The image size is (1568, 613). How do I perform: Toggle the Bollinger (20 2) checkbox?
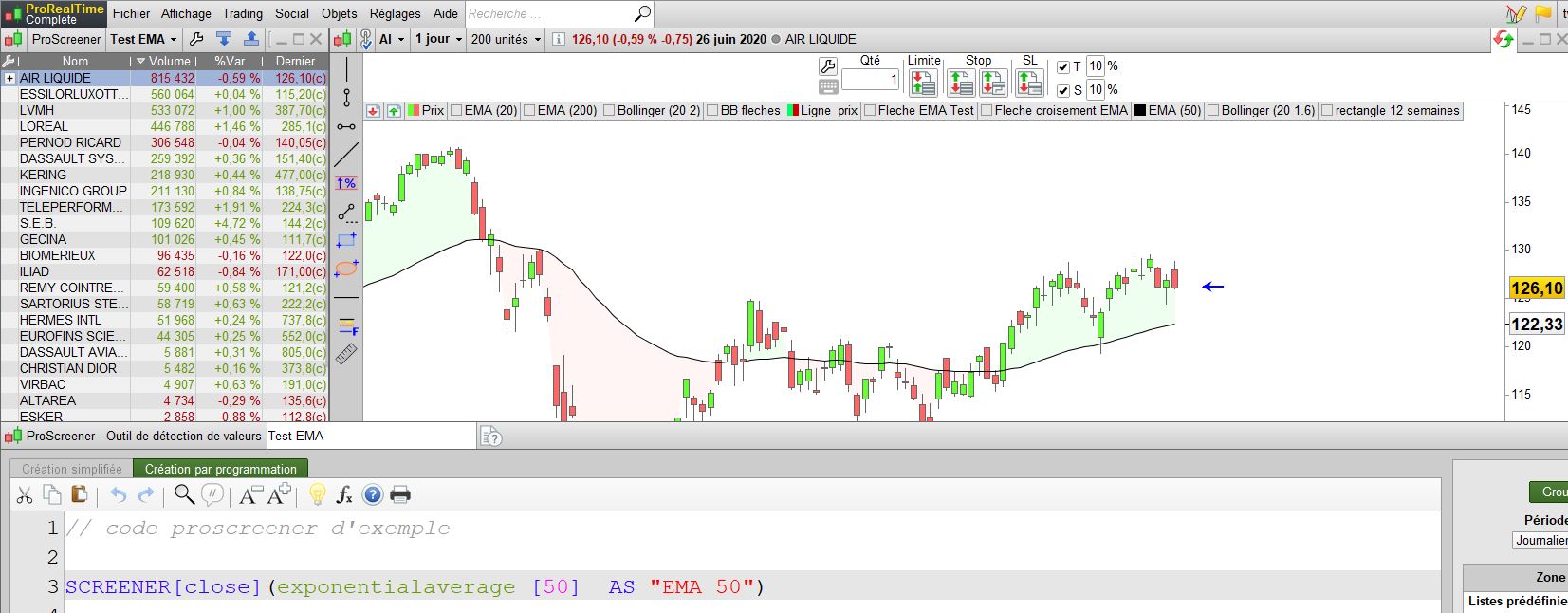point(609,110)
